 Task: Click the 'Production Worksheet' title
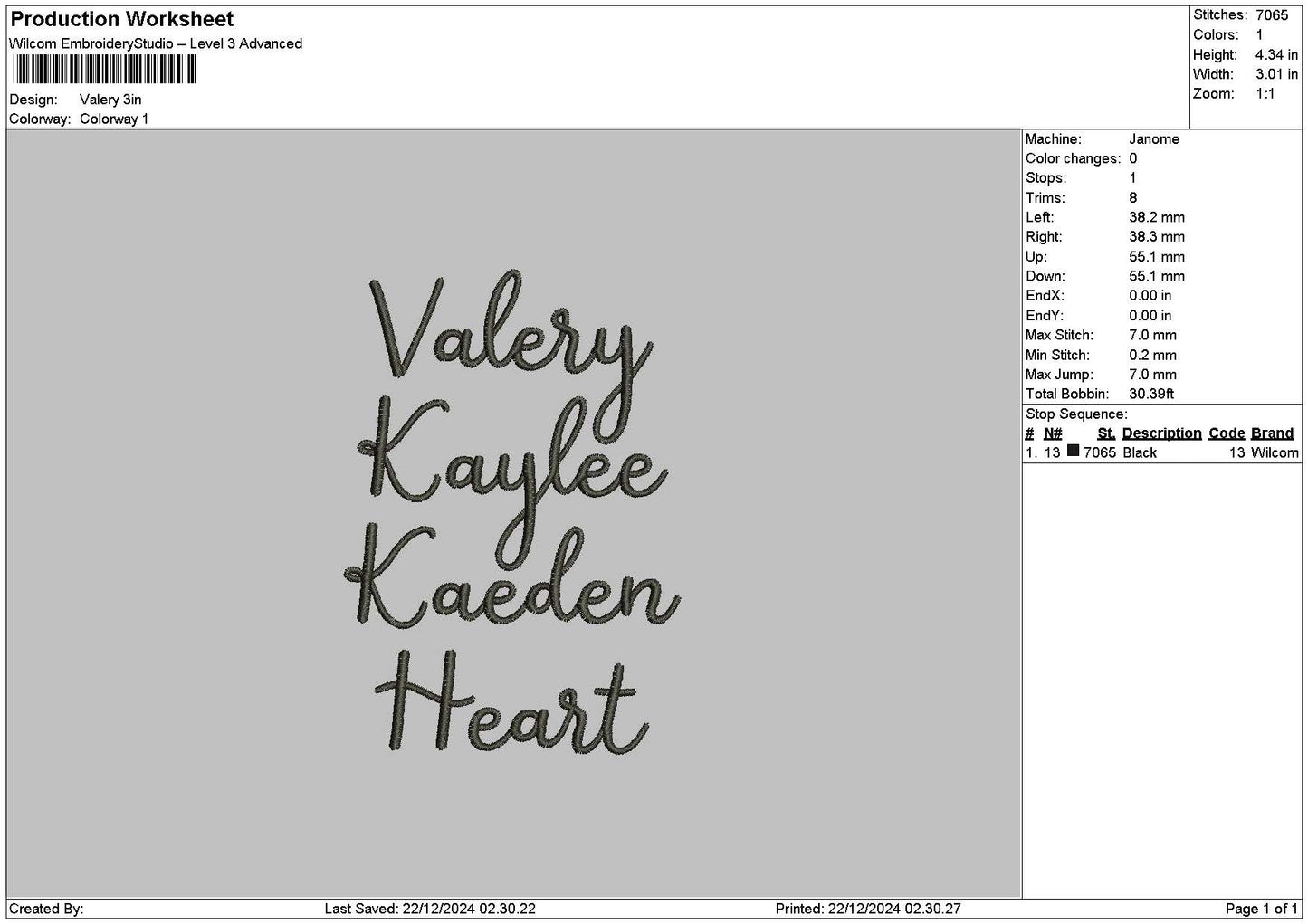[x=121, y=19]
